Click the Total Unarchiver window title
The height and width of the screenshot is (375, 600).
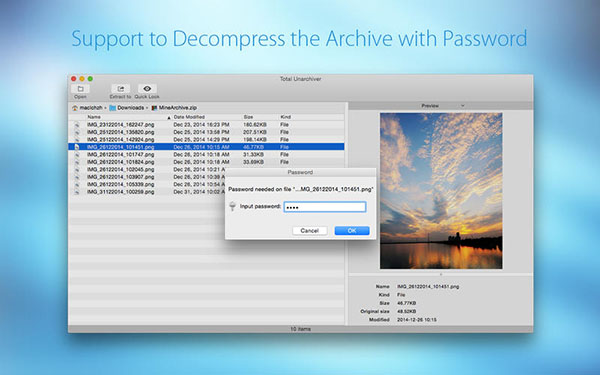[300, 79]
